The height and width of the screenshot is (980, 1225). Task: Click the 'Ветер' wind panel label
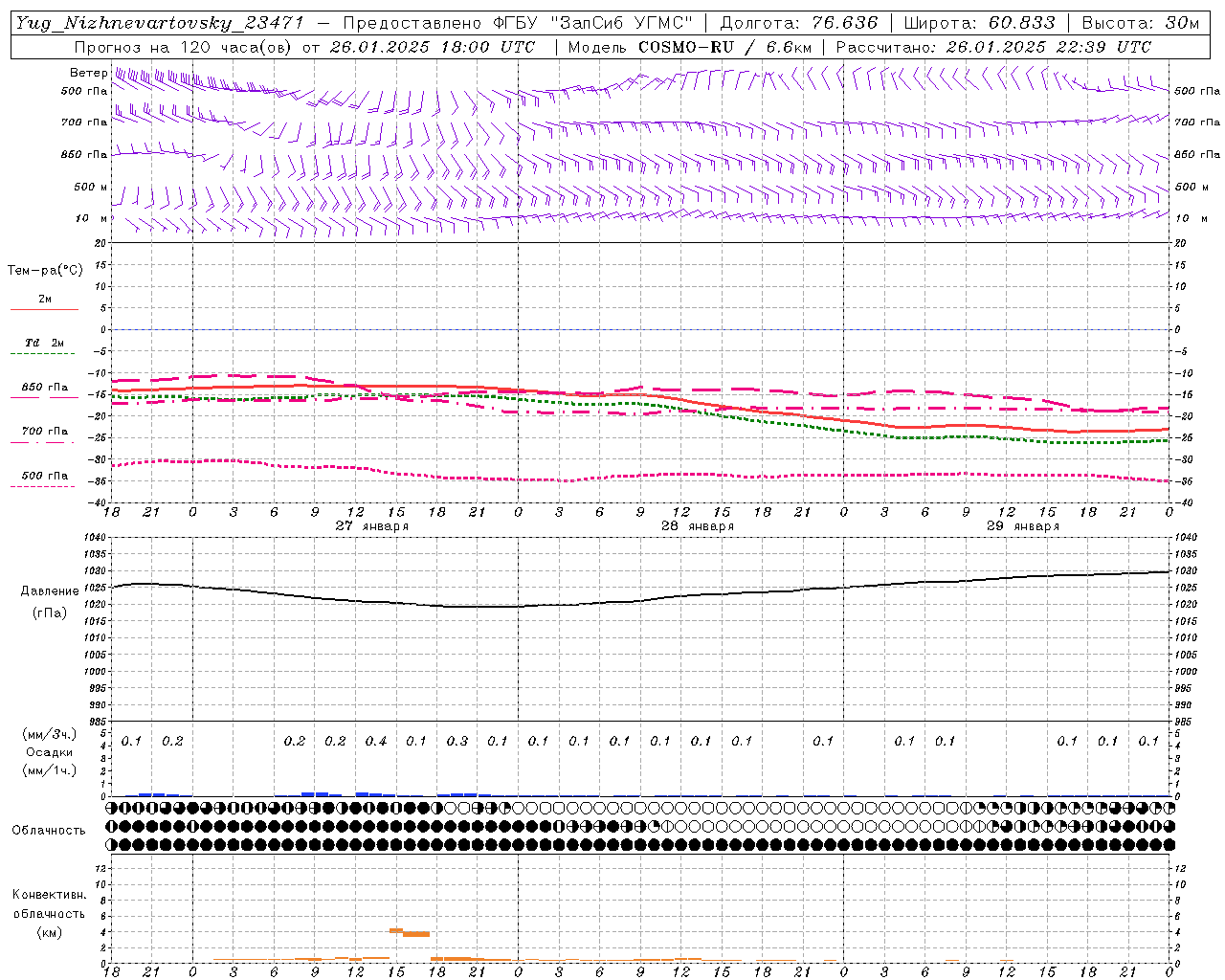tap(88, 73)
